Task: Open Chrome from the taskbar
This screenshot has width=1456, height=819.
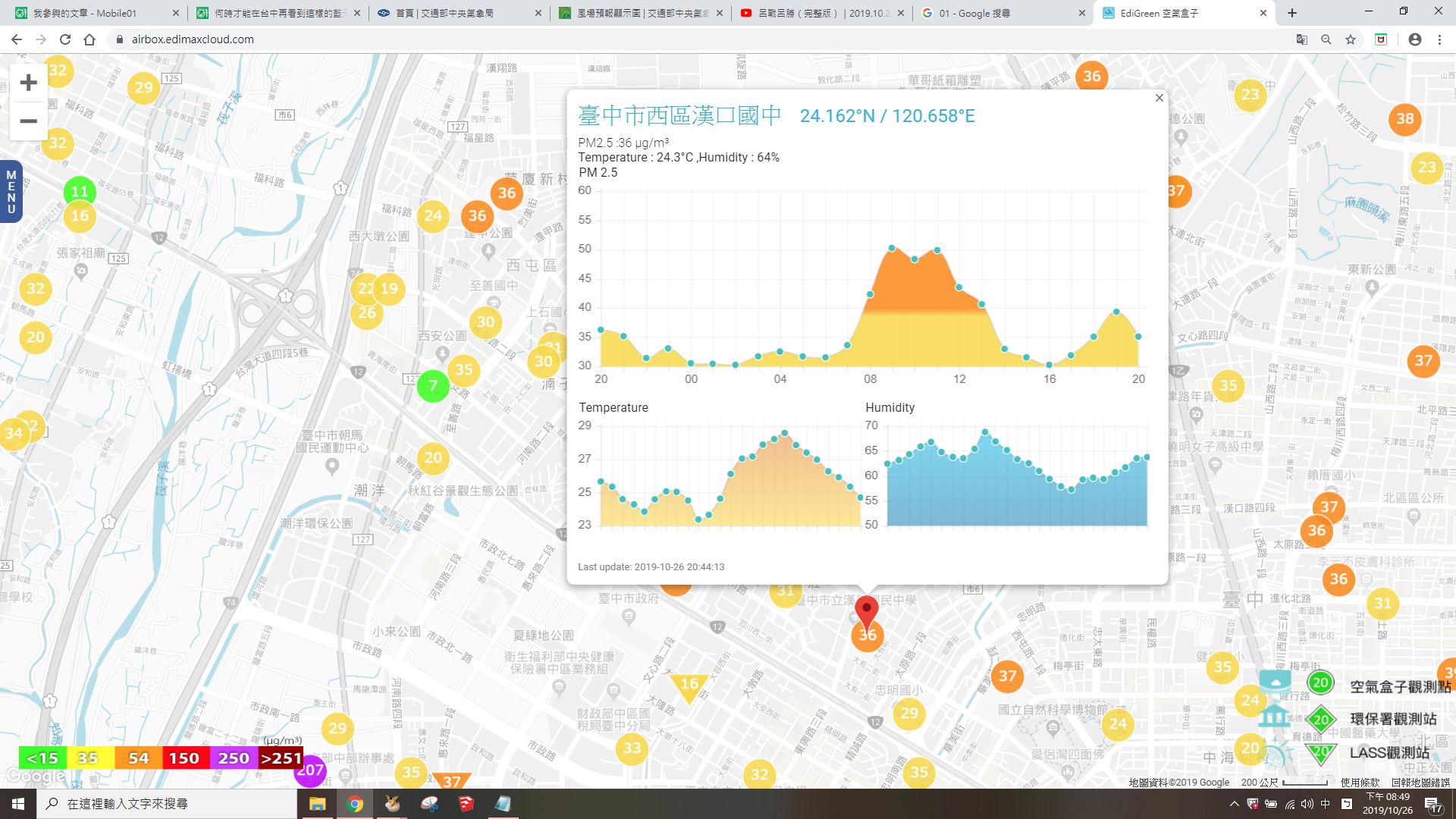Action: coord(354,804)
